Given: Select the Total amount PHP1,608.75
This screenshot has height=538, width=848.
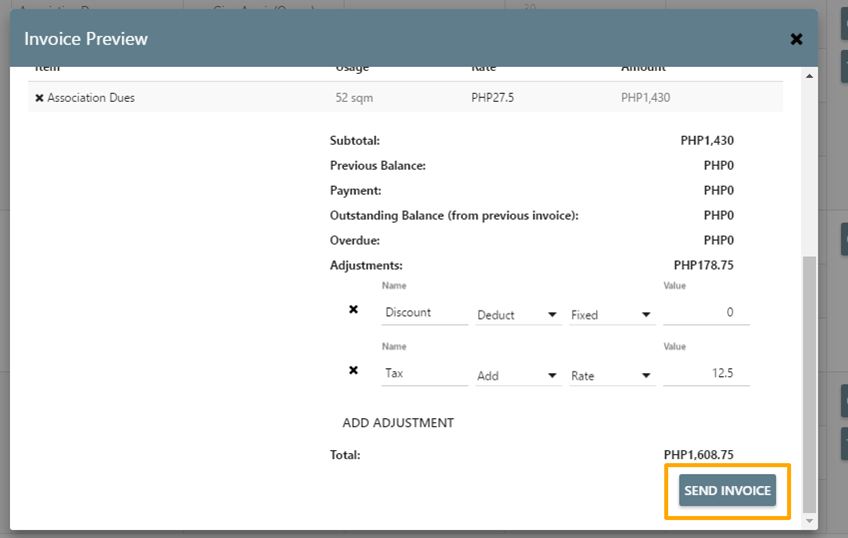Looking at the screenshot, I should click(x=699, y=455).
